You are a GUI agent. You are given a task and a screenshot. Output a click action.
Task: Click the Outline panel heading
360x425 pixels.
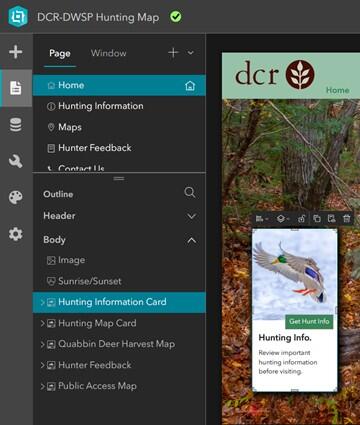tap(58, 194)
